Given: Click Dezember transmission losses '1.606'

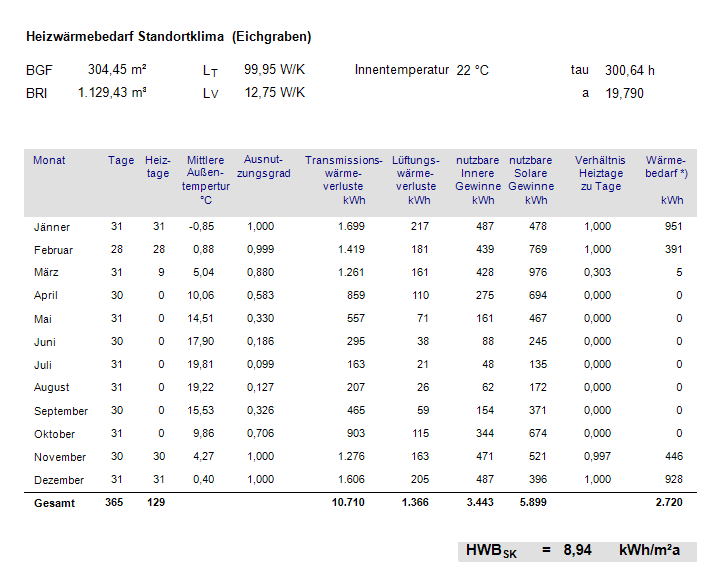Looking at the screenshot, I should point(351,480).
